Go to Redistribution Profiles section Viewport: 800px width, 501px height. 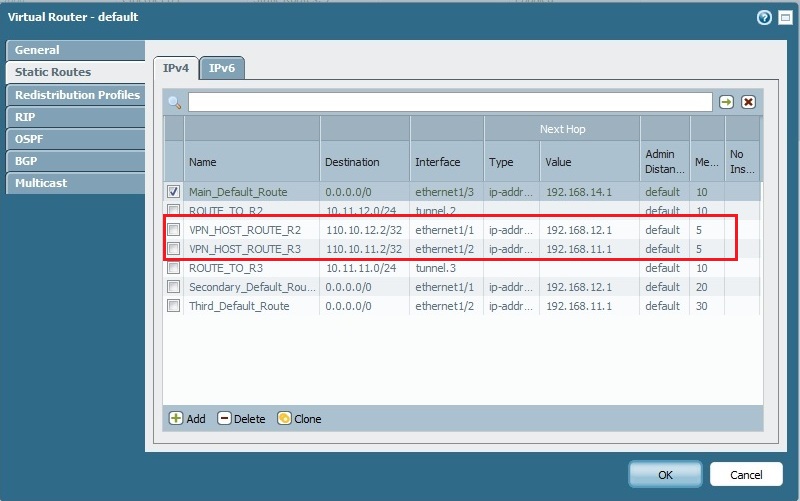[76, 95]
